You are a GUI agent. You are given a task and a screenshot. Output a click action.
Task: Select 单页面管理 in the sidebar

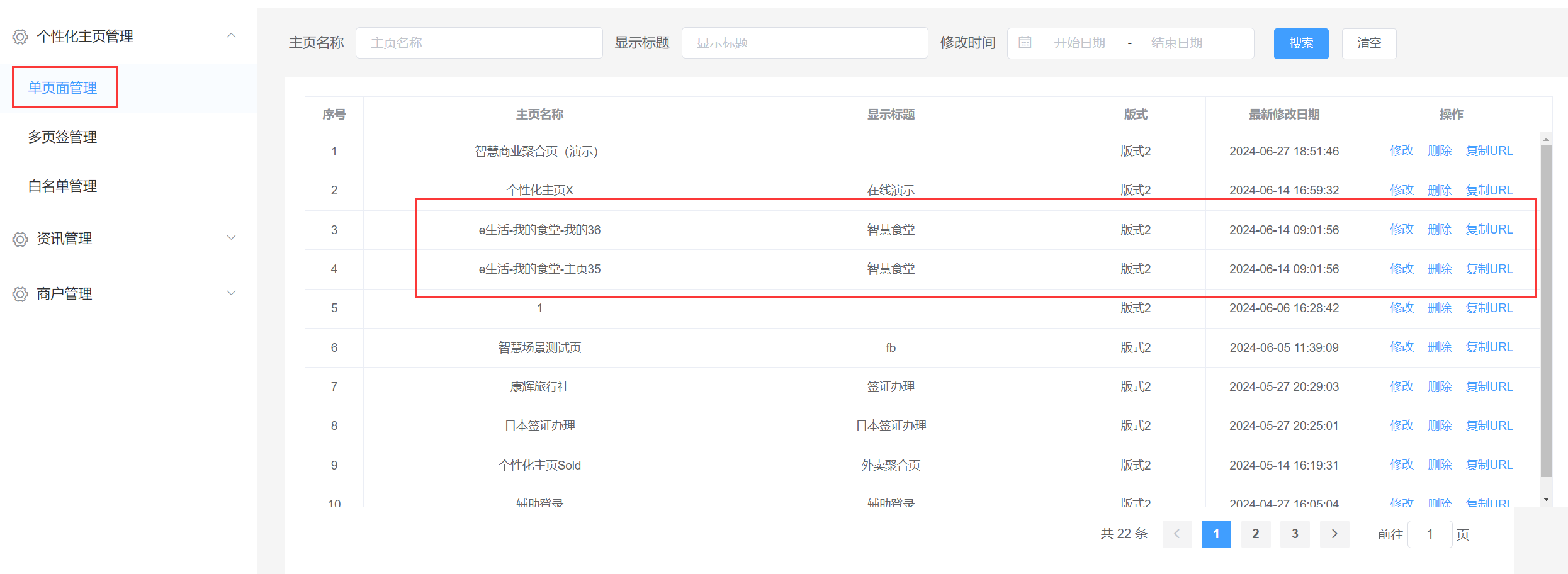(x=62, y=88)
